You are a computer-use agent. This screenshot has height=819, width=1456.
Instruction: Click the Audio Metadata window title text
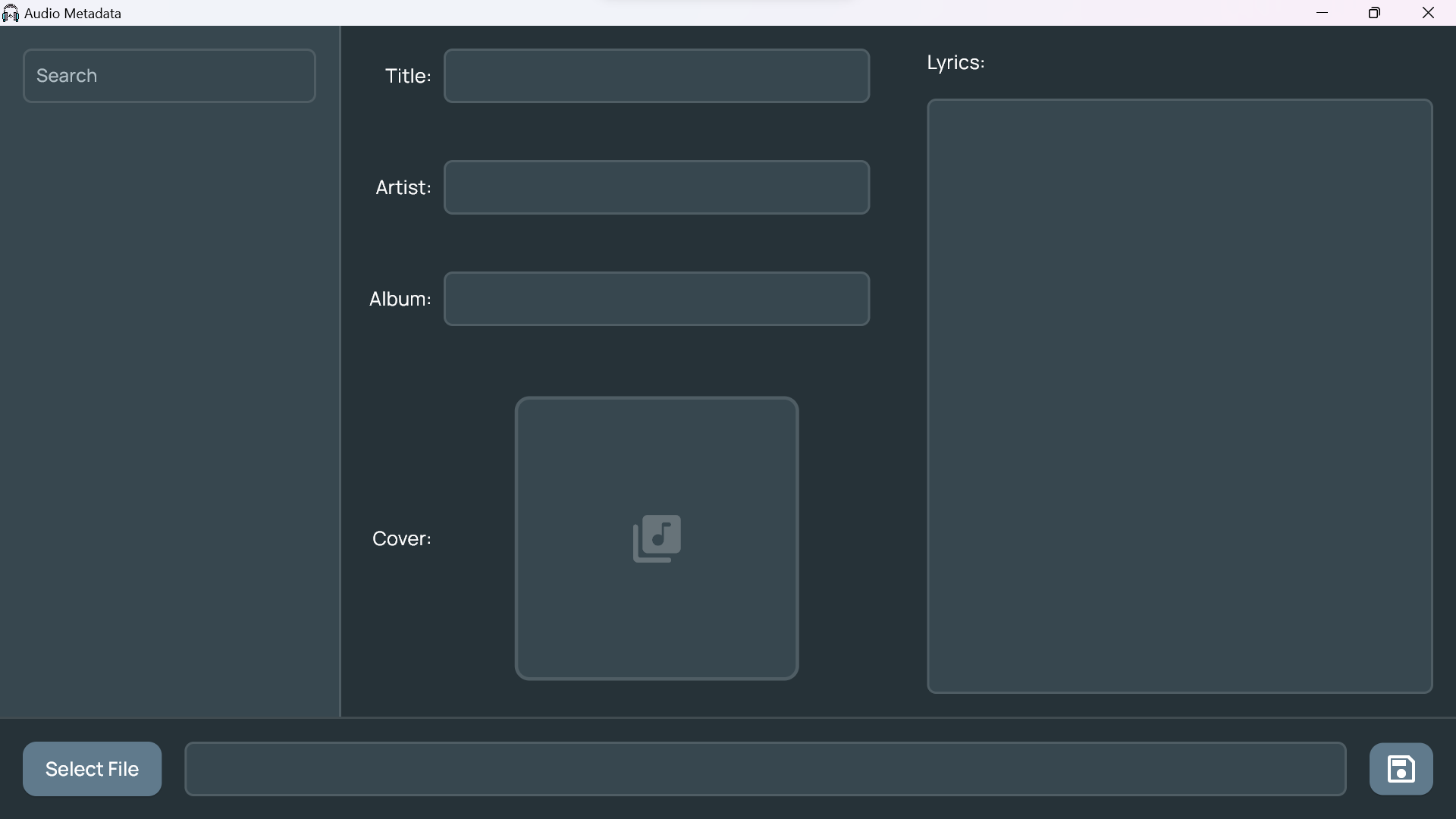tap(73, 14)
